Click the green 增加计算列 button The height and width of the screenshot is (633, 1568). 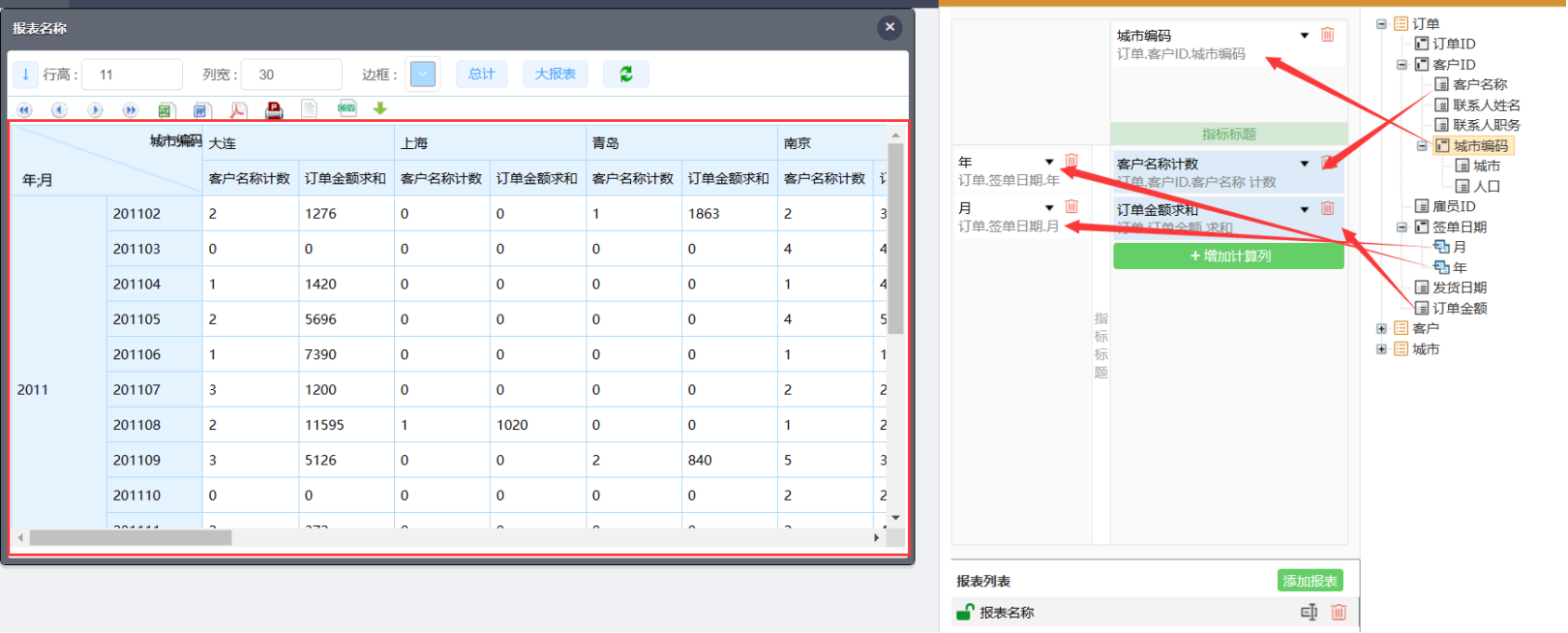(1228, 256)
